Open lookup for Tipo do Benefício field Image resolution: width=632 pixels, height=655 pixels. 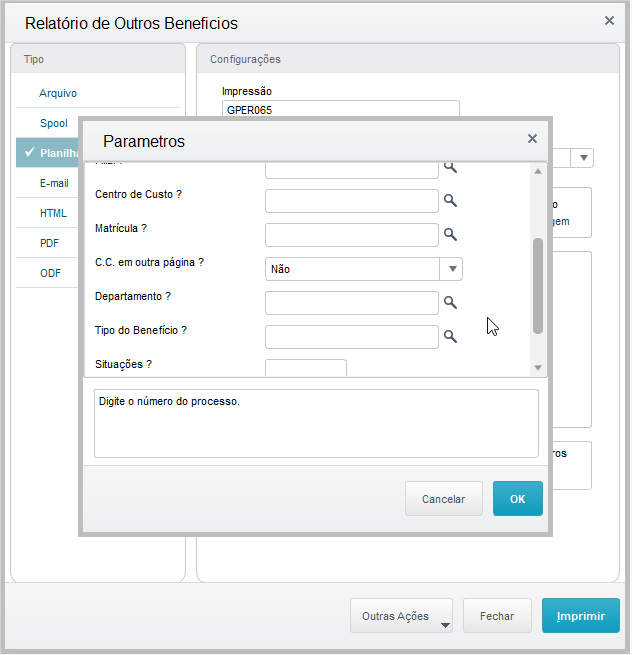(x=450, y=336)
